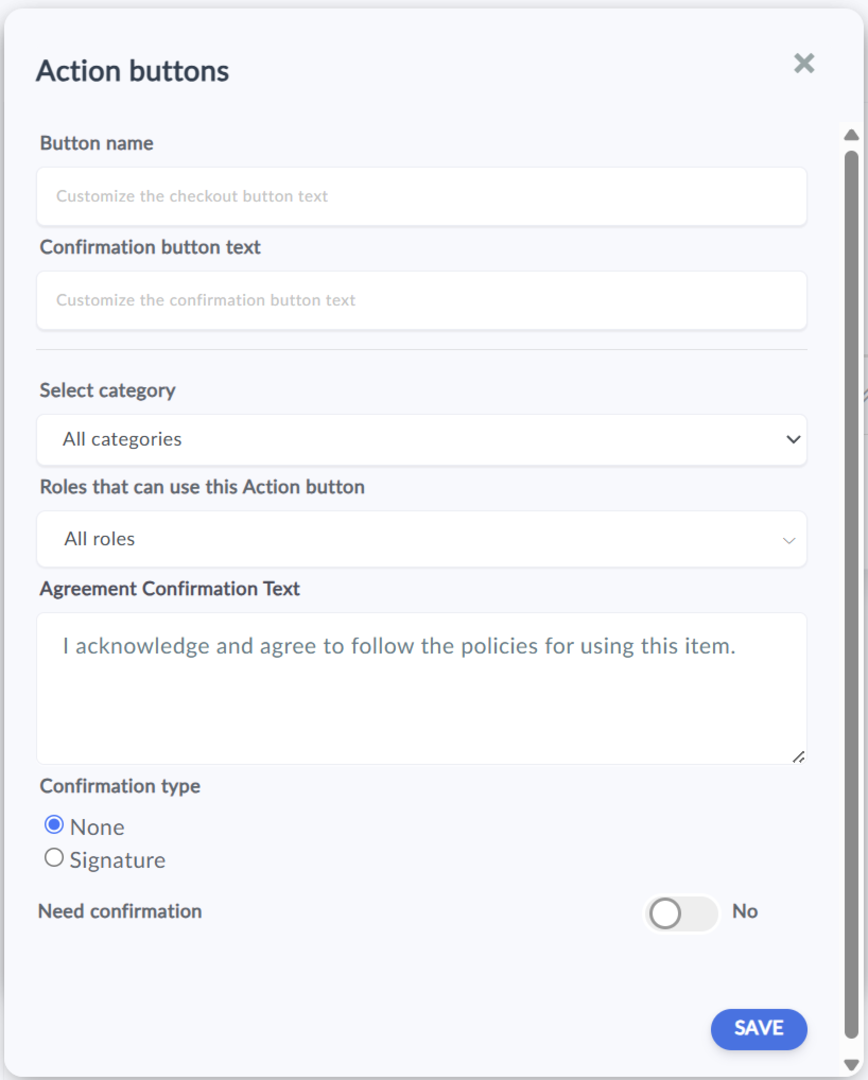Focus the Confirmation button text field
The width and height of the screenshot is (868, 1080).
point(421,300)
